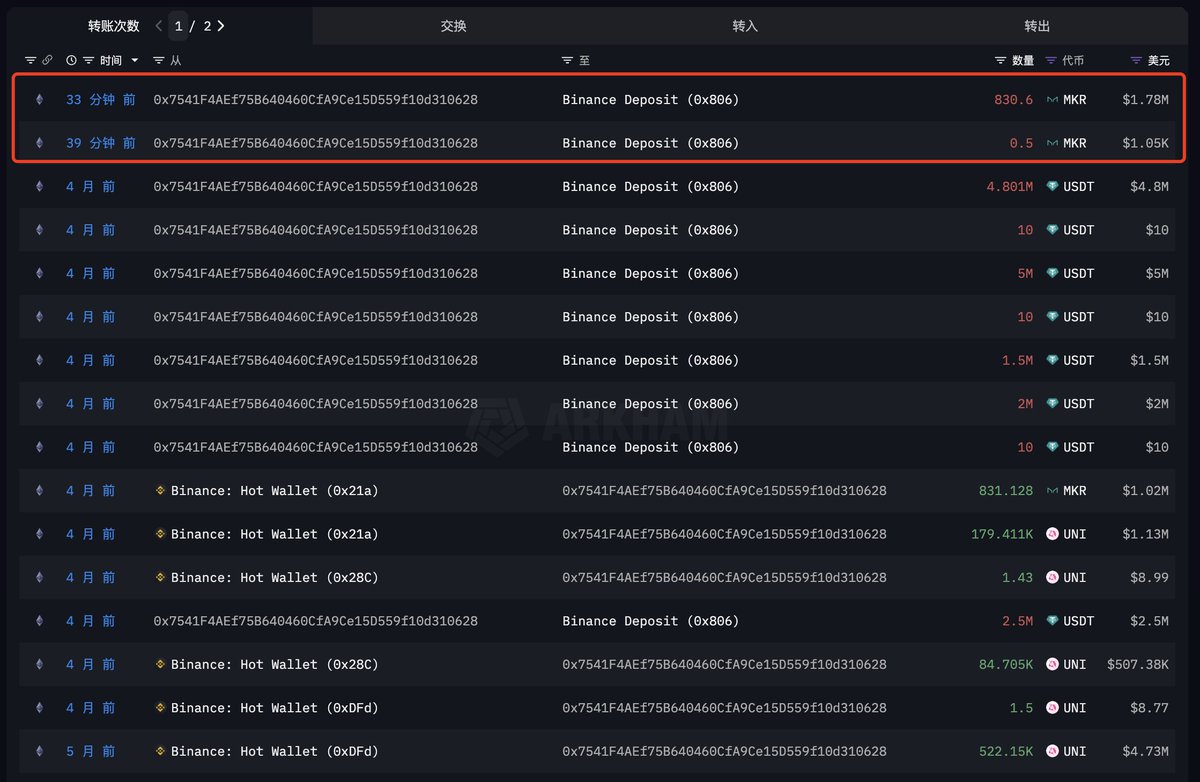Screen dimensions: 1200x782
Task: Click Ethereum icon on 5M USDT row
Action: click(x=40, y=273)
